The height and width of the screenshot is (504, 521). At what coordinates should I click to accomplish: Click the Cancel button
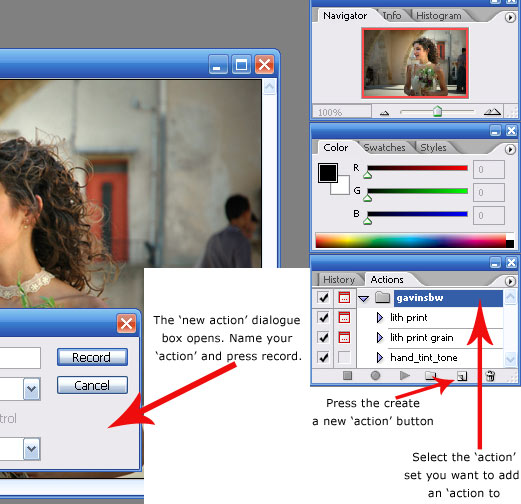point(92,385)
